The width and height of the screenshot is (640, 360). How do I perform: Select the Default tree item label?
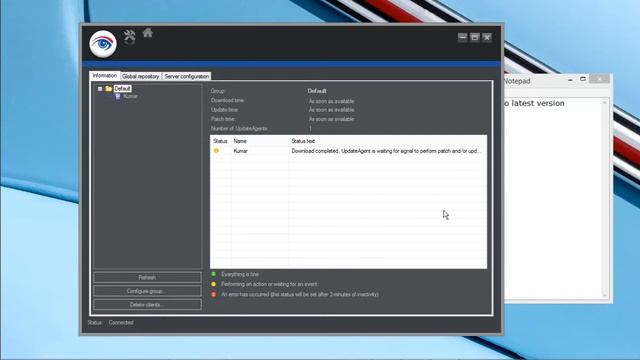pos(122,89)
